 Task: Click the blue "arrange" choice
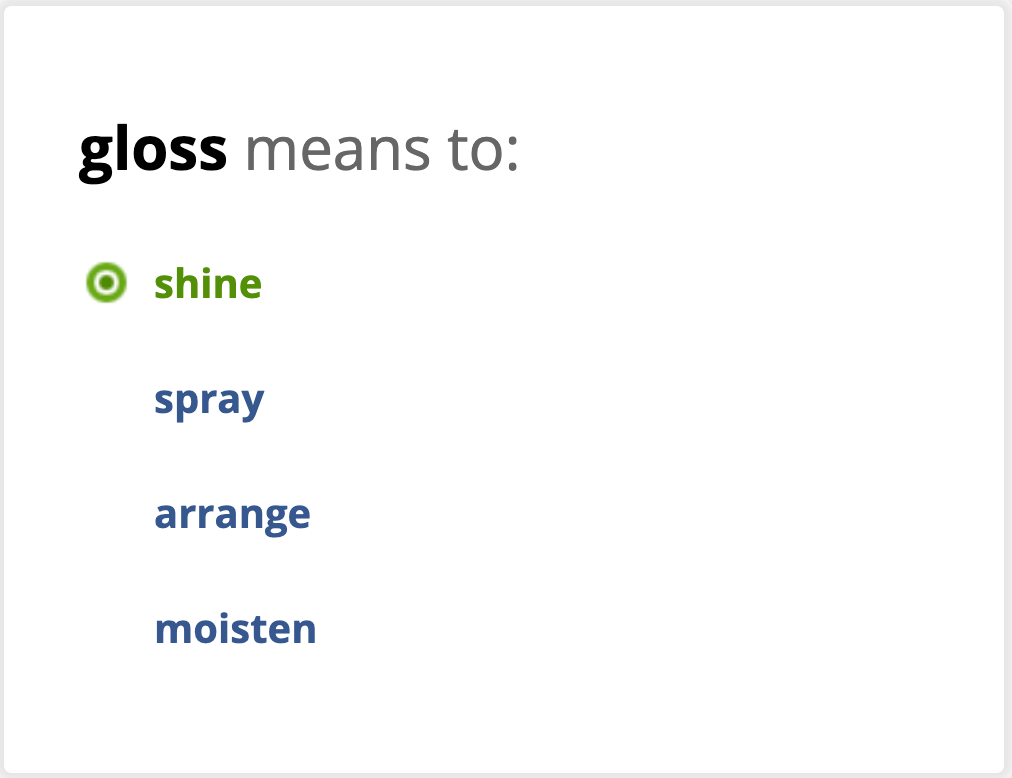[232, 516]
